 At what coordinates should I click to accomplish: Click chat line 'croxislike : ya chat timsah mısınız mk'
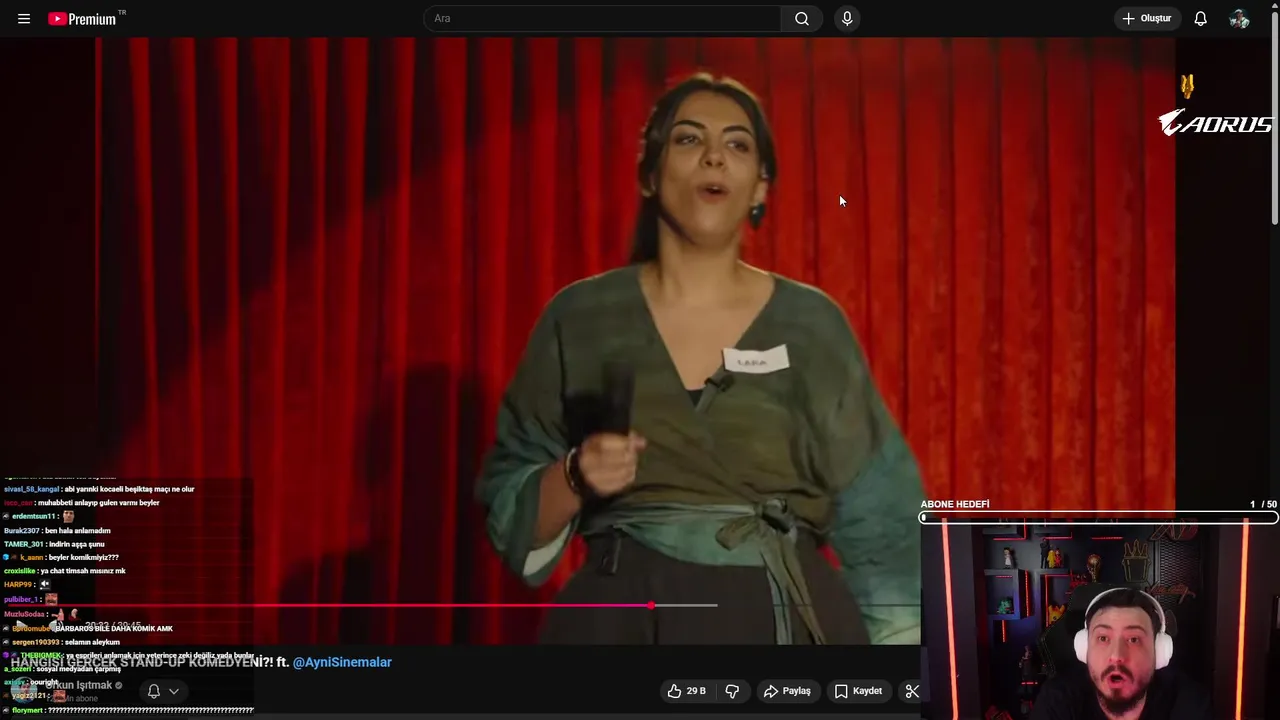pyautogui.click(x=64, y=571)
